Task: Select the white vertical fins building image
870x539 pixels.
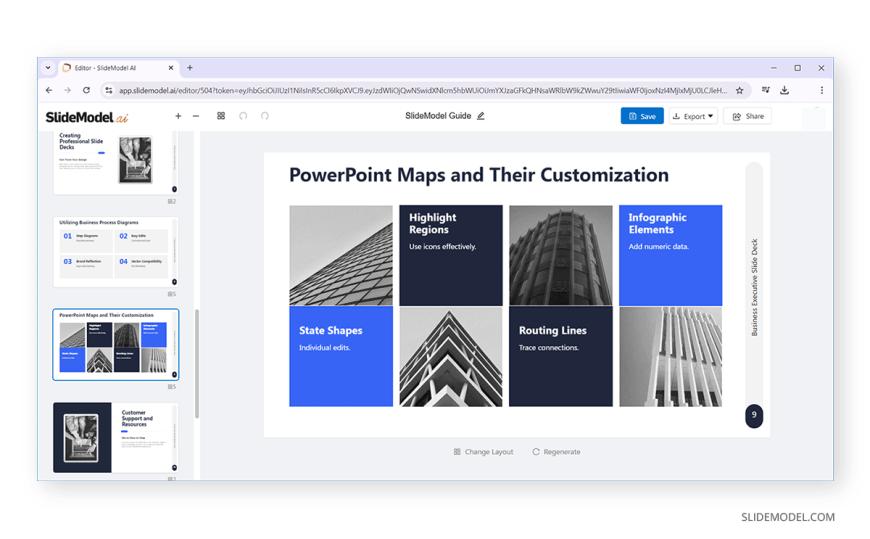Action: [x=671, y=356]
